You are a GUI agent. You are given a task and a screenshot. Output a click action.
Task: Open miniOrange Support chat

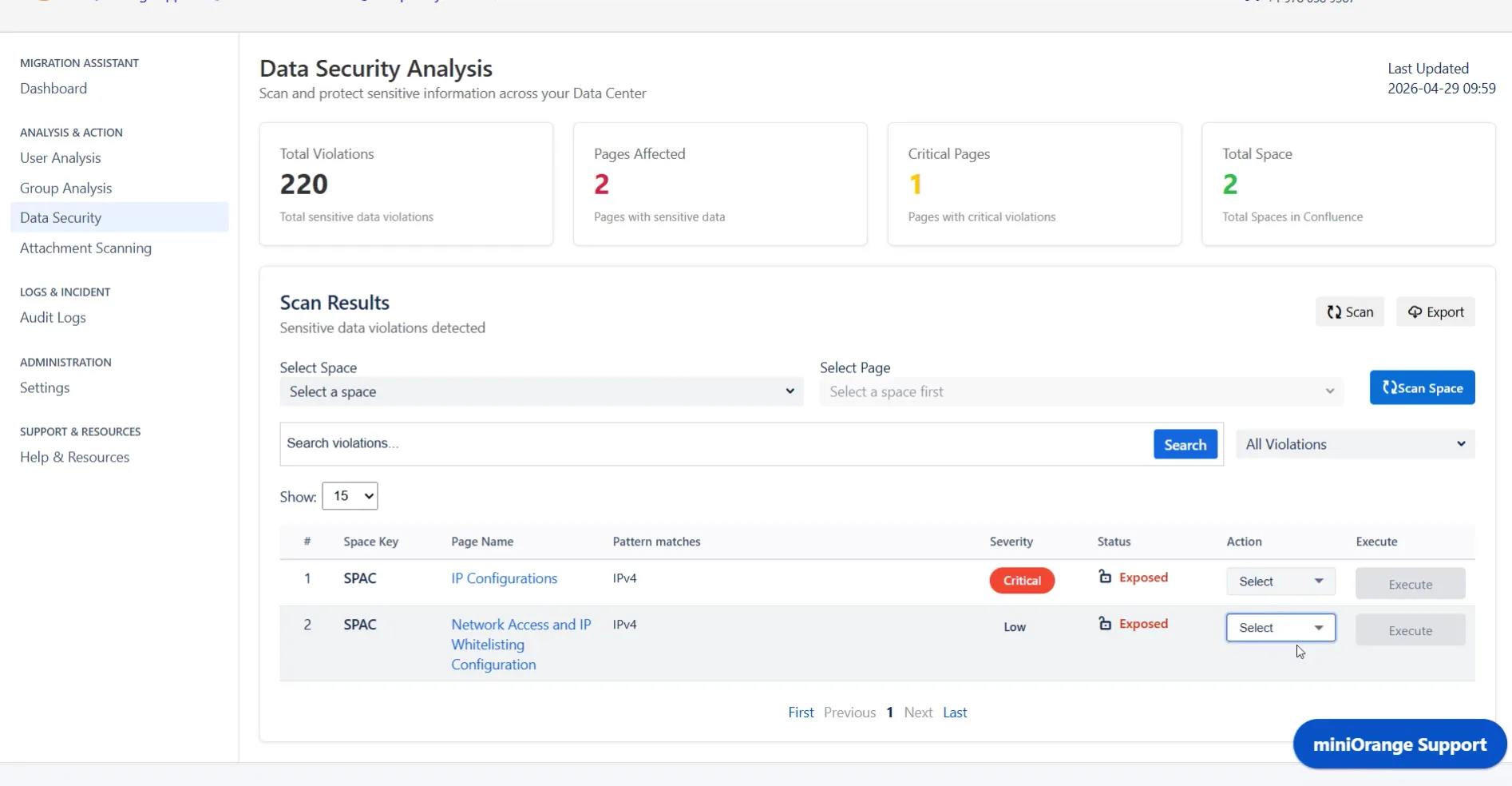pos(1400,744)
